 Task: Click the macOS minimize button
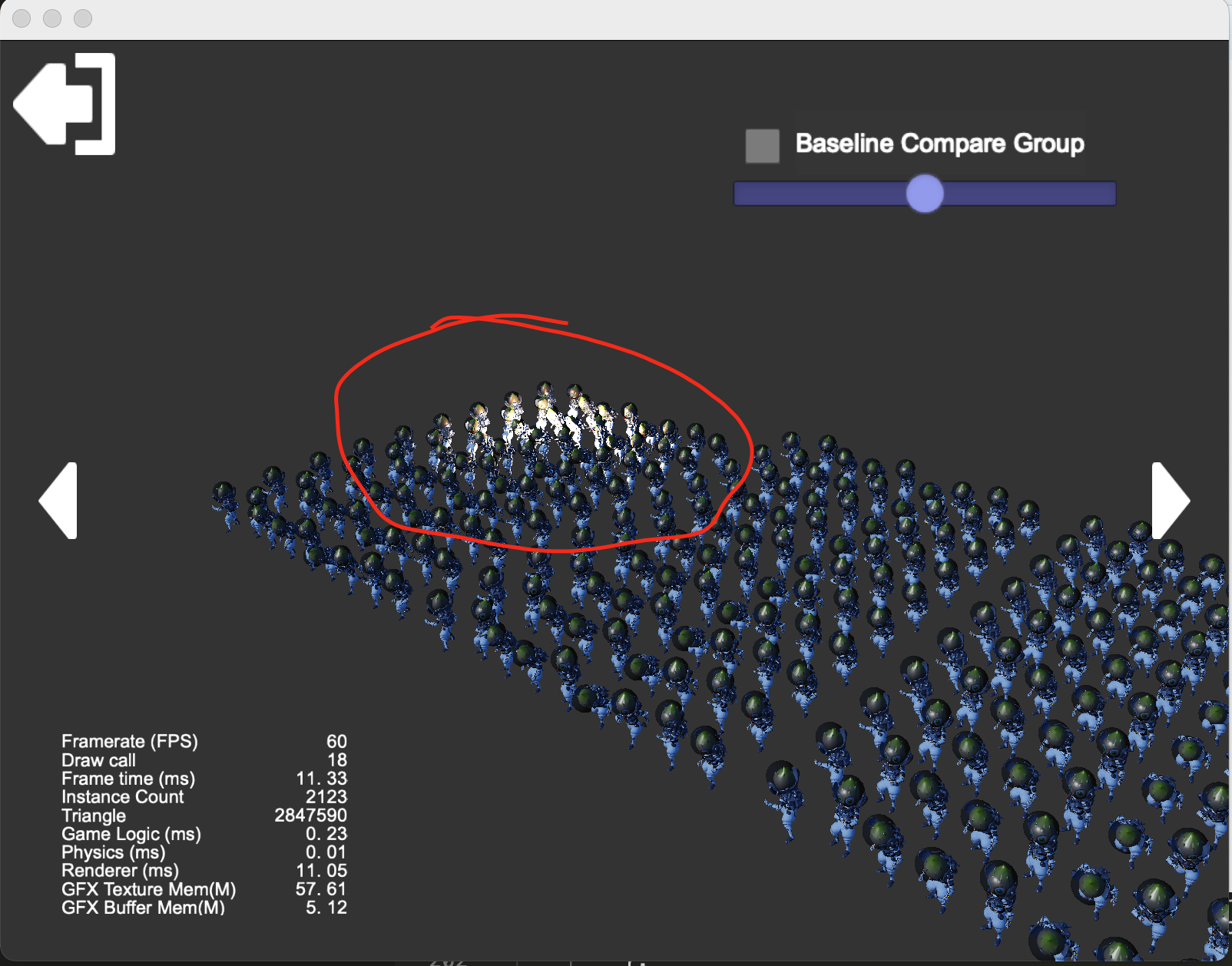coord(51,18)
